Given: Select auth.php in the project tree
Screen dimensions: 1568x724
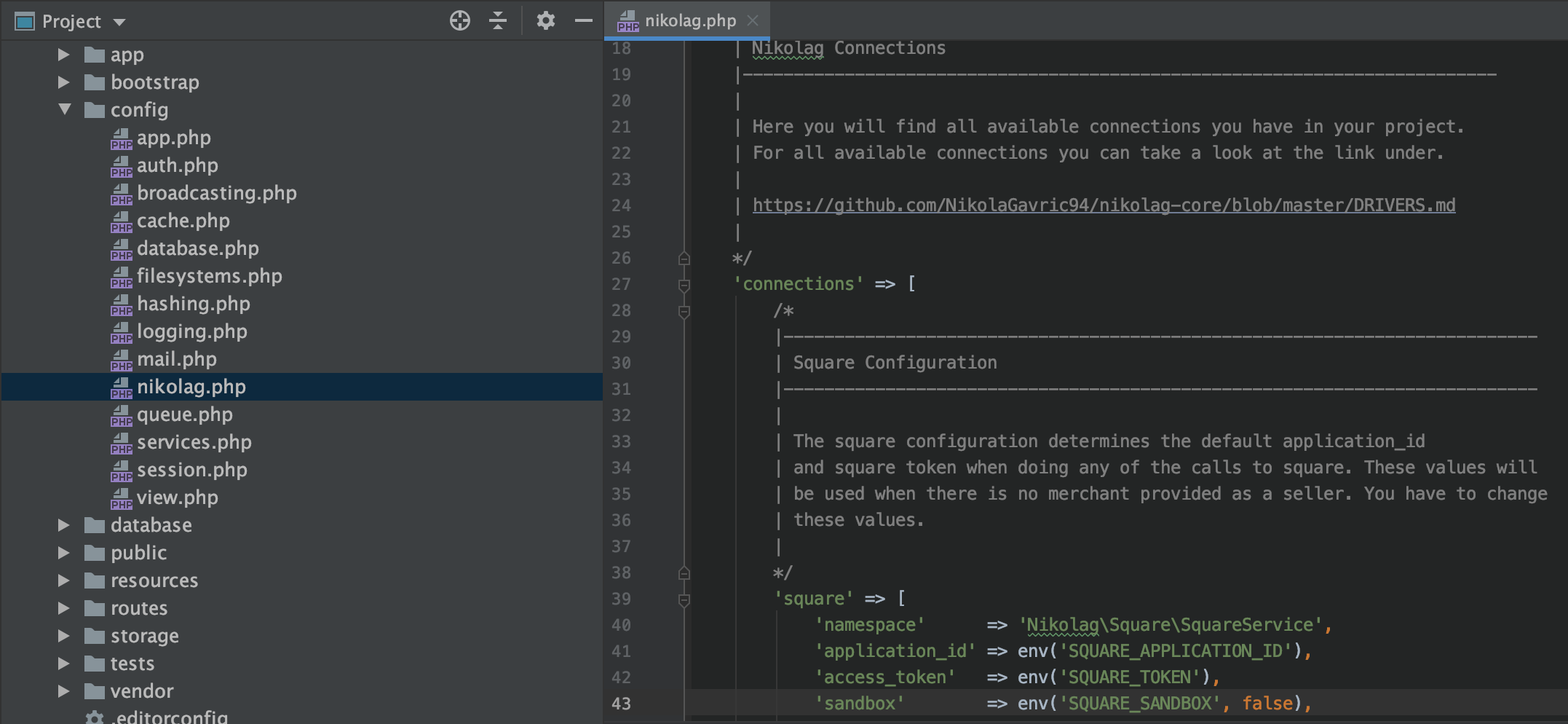Looking at the screenshot, I should coord(178,165).
